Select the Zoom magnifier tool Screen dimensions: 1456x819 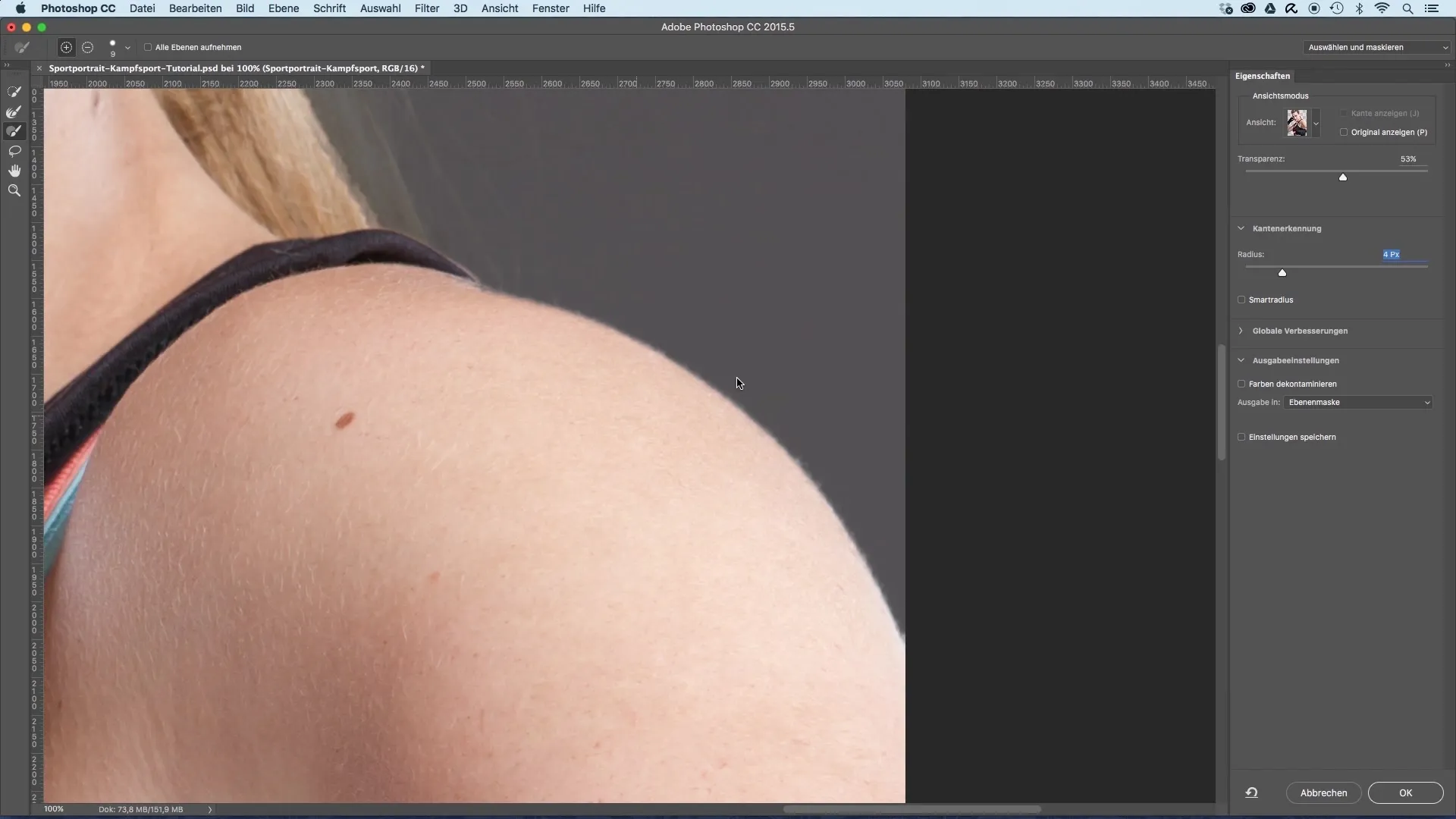pos(14,190)
